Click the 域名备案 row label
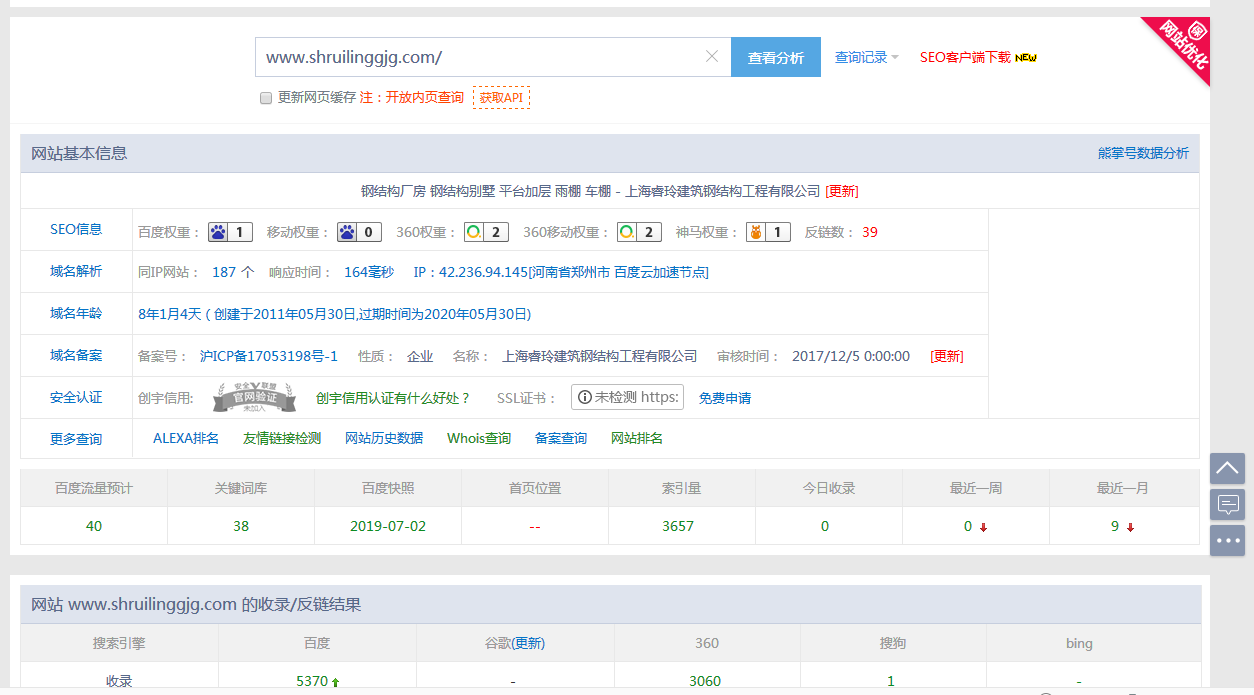The width and height of the screenshot is (1254, 695). pyautogui.click(x=76, y=355)
